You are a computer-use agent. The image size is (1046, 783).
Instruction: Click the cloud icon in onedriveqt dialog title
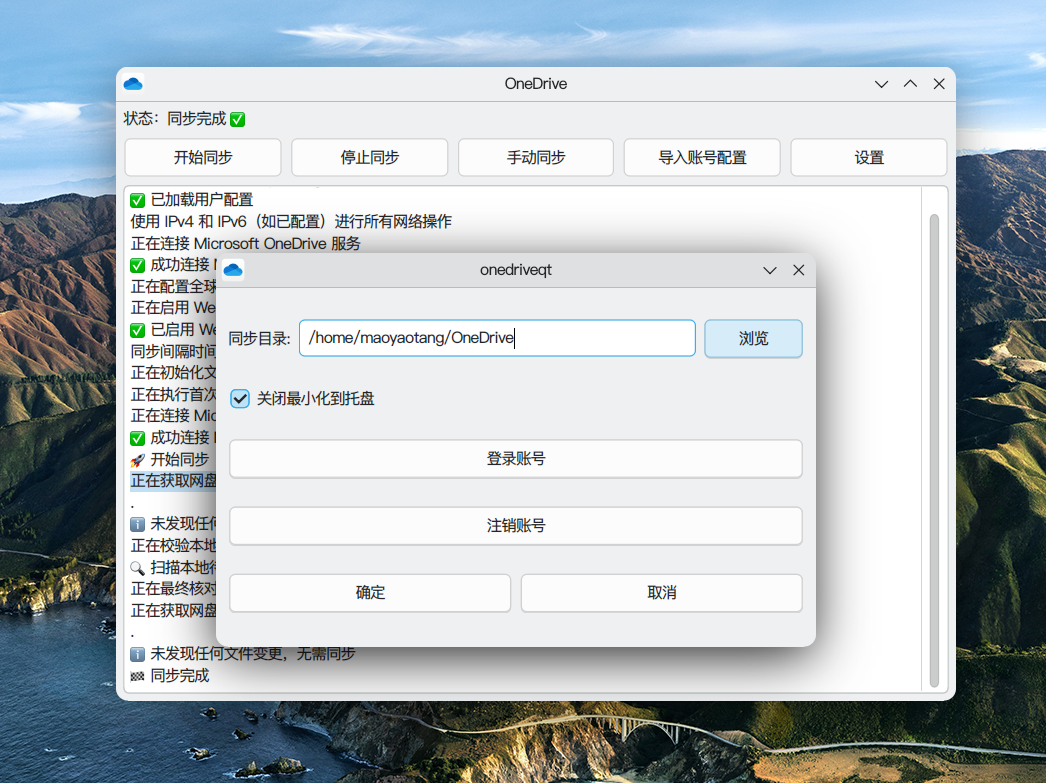point(233,270)
